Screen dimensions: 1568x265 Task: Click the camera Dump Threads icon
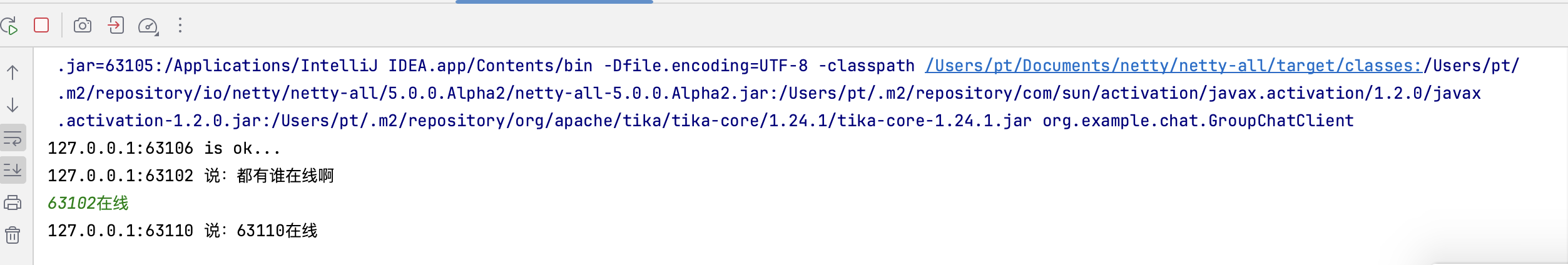pyautogui.click(x=83, y=25)
